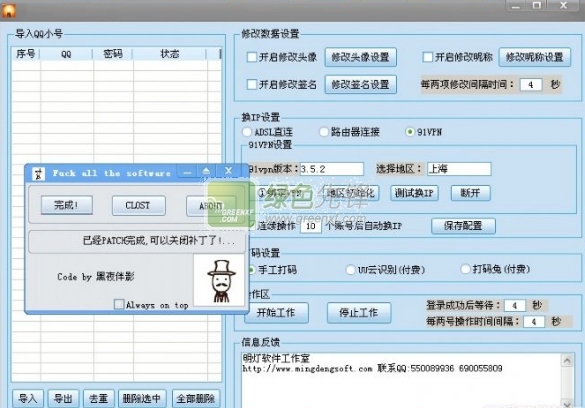Screen dimensions: 585x408
Task: Click the 已经PATCH完成 status message
Action: point(159,241)
